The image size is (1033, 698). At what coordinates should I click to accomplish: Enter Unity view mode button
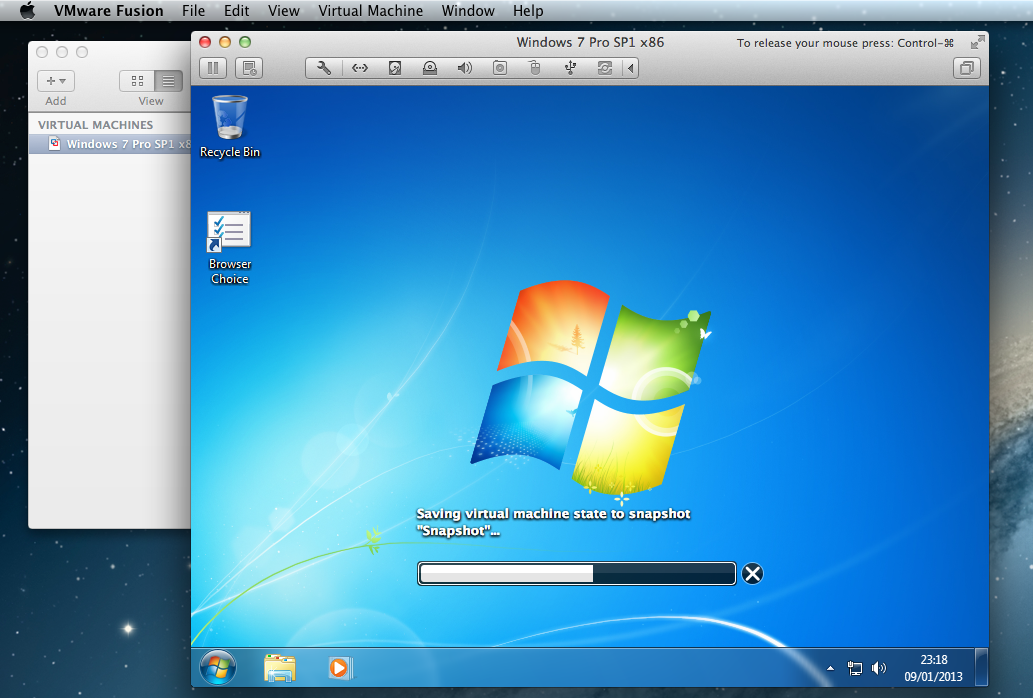point(967,68)
